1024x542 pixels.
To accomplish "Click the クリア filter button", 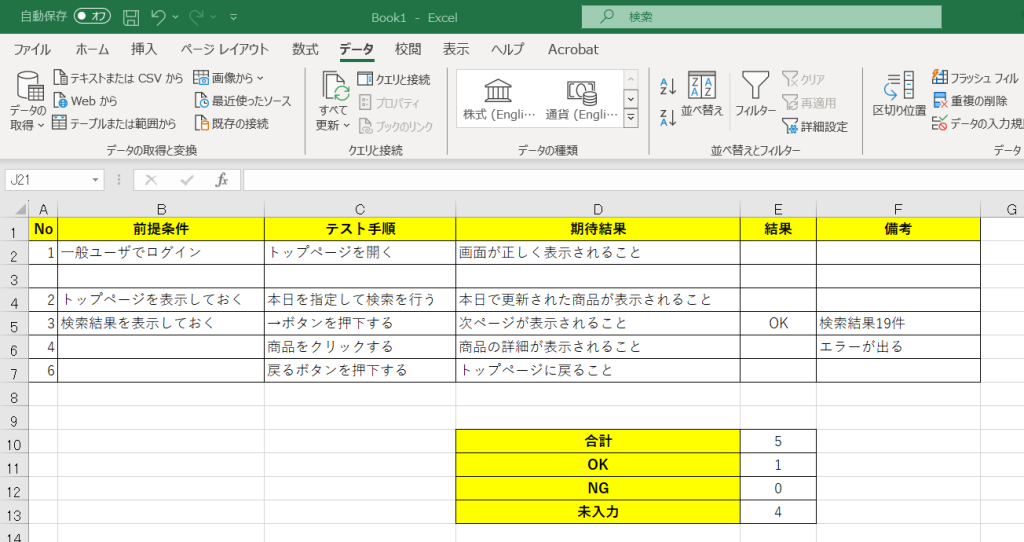I will click(804, 80).
